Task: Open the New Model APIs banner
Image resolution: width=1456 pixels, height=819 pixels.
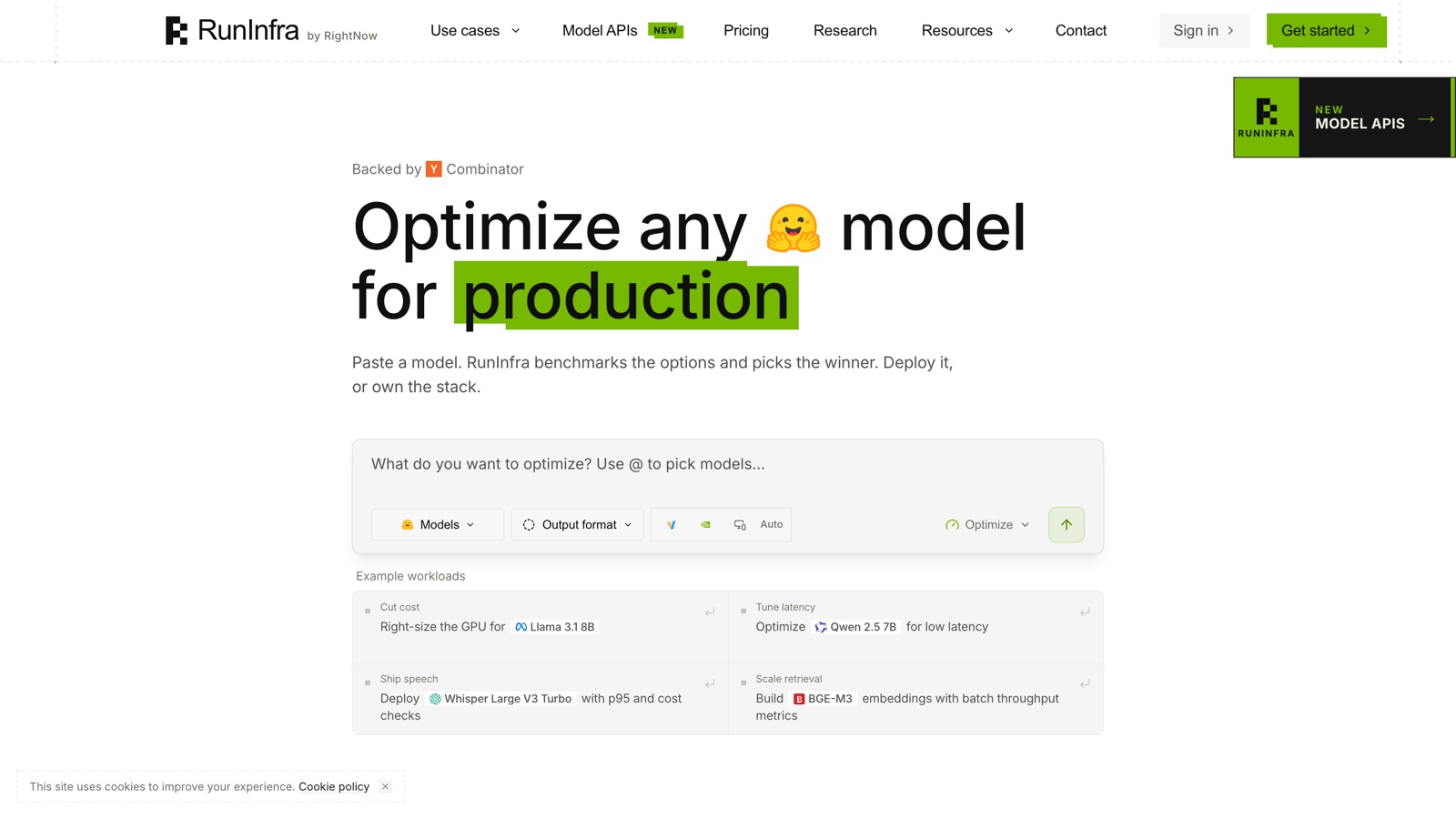Action: pos(1344,117)
